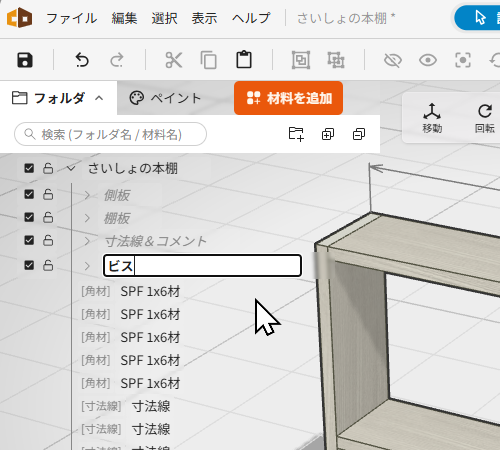Select the さいしょの本棚 tree item
This screenshot has height=450, width=500.
click(x=132, y=168)
